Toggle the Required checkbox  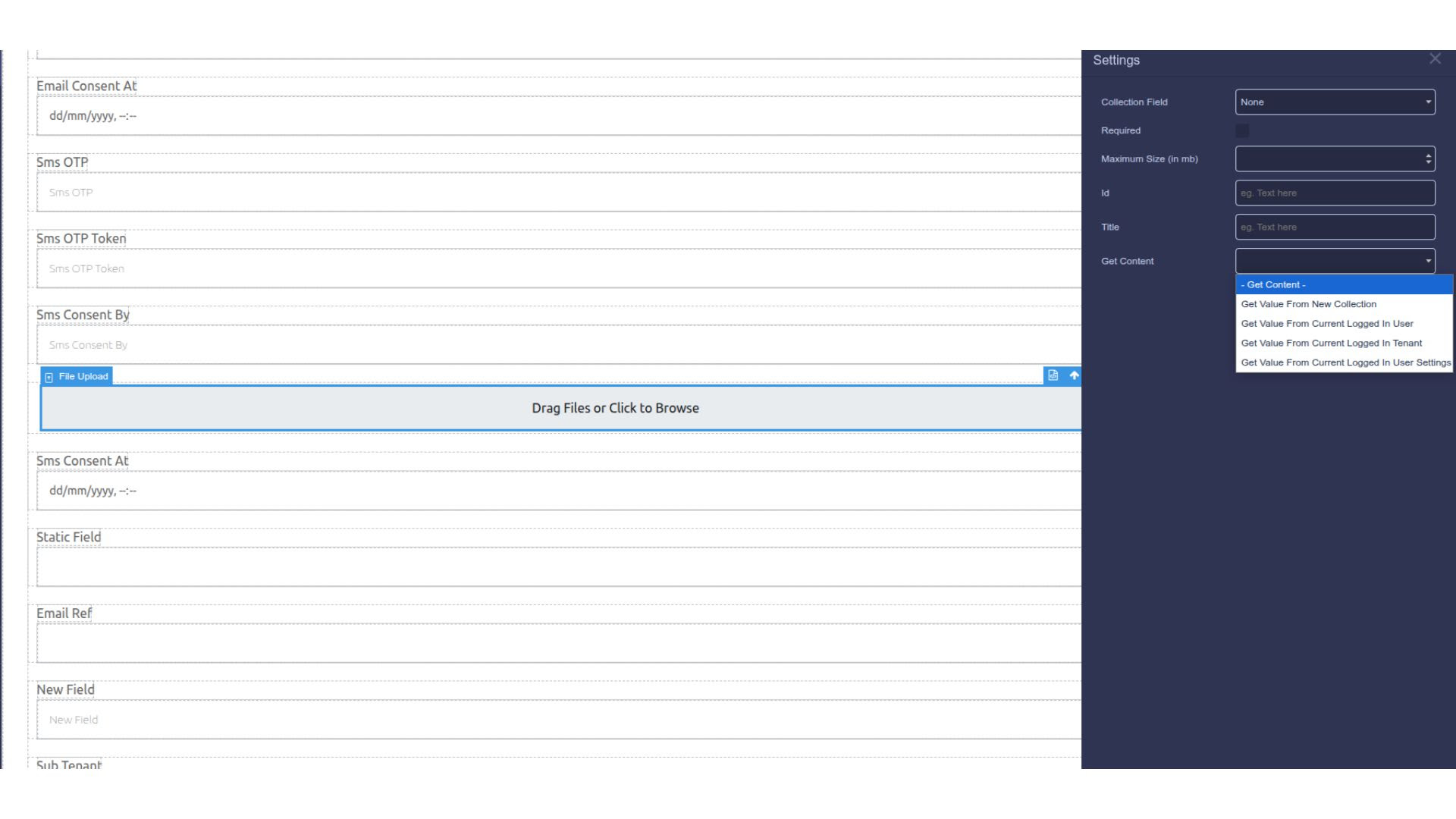coord(1242,130)
